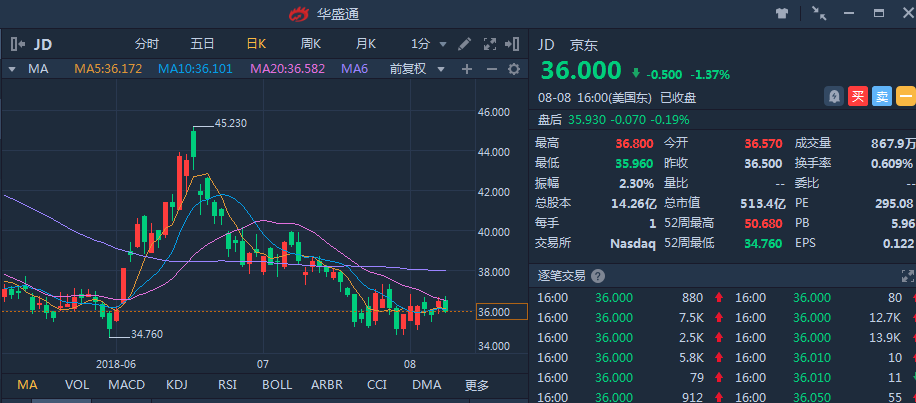Select the KDJ indicator
916x403 pixels.
point(179,385)
